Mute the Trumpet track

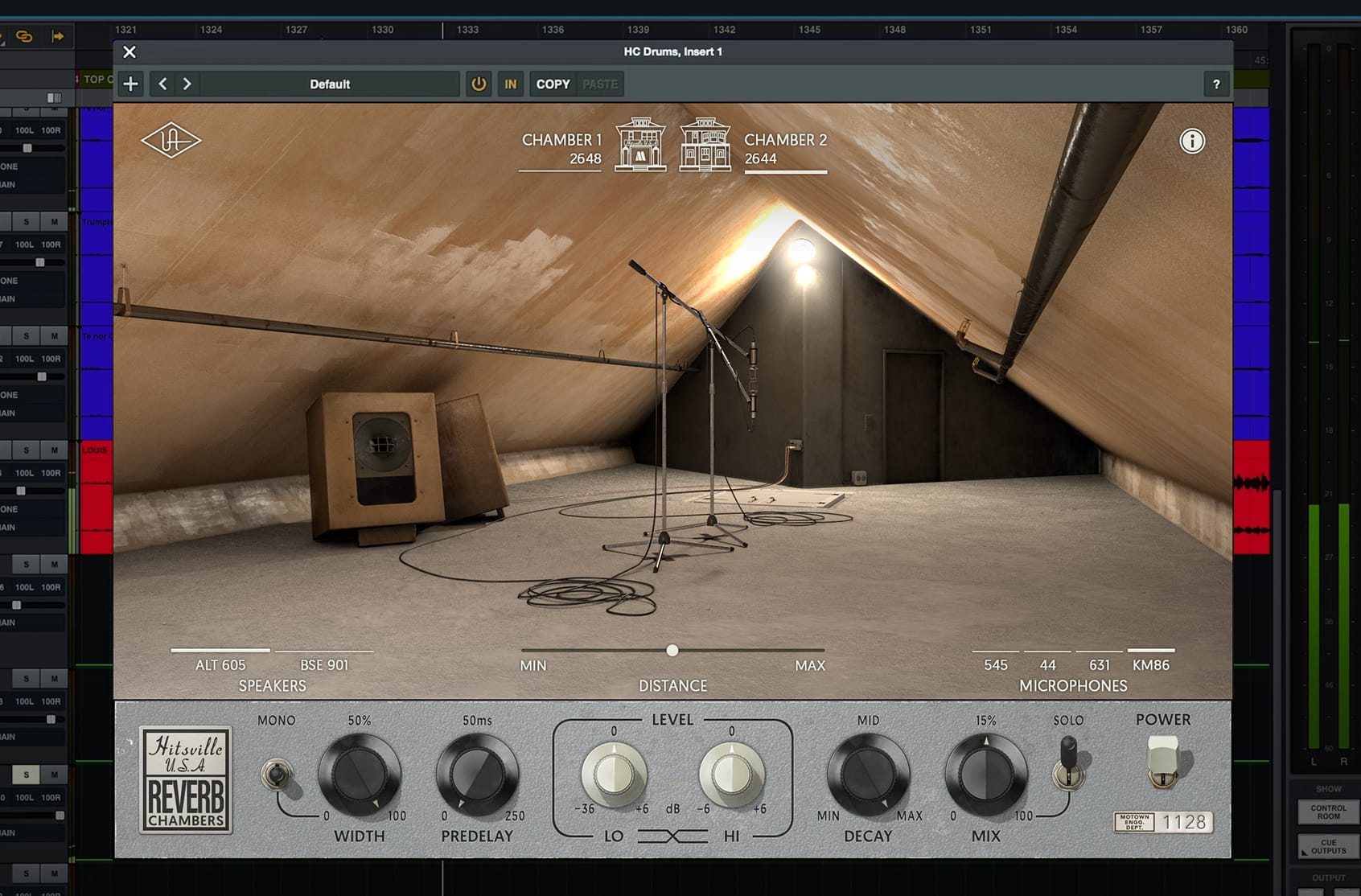54,222
